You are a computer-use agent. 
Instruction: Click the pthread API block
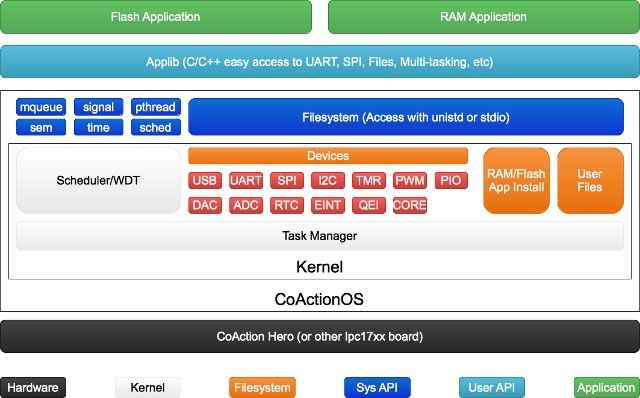click(156, 107)
